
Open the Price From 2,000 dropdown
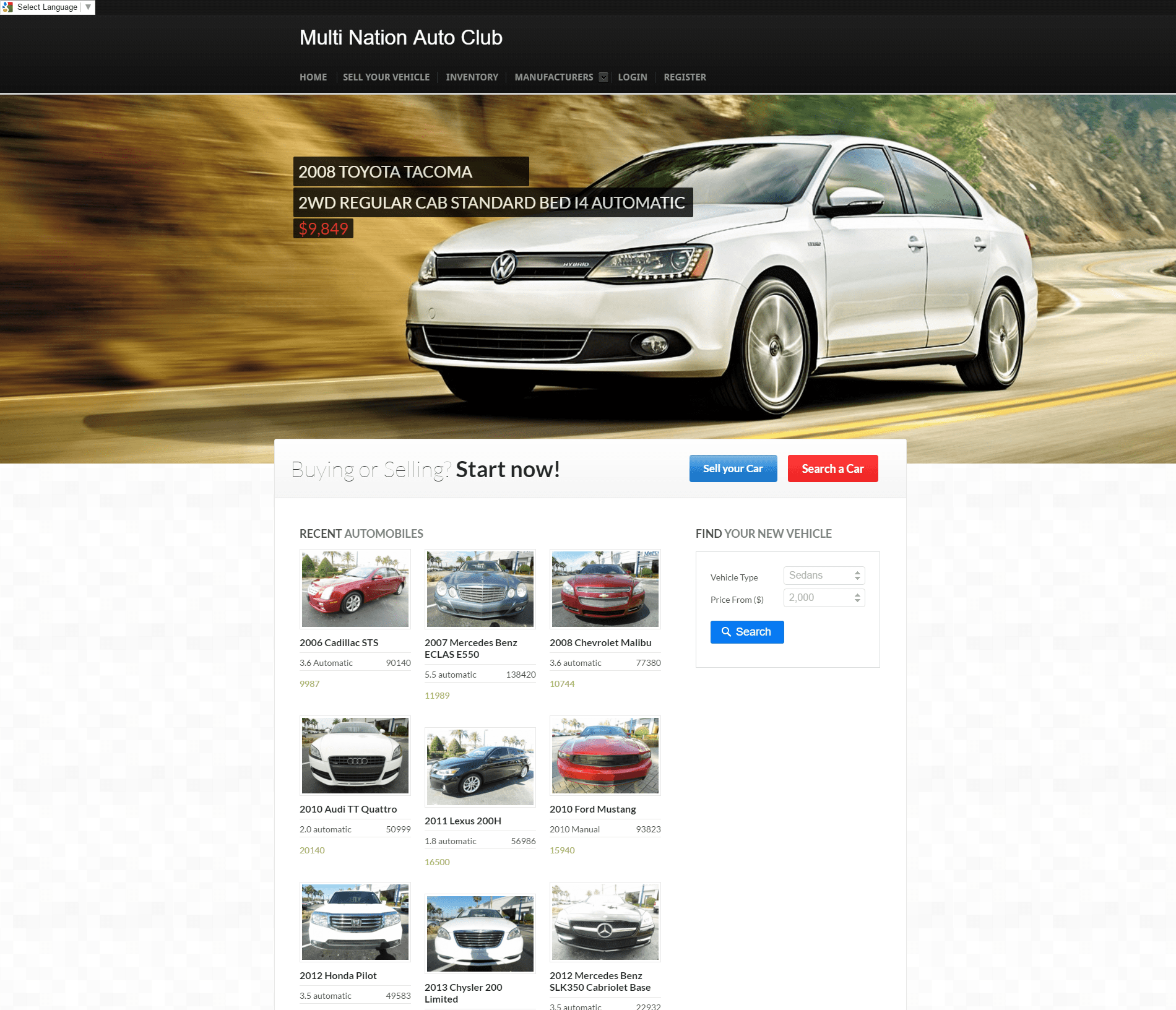[x=824, y=598]
